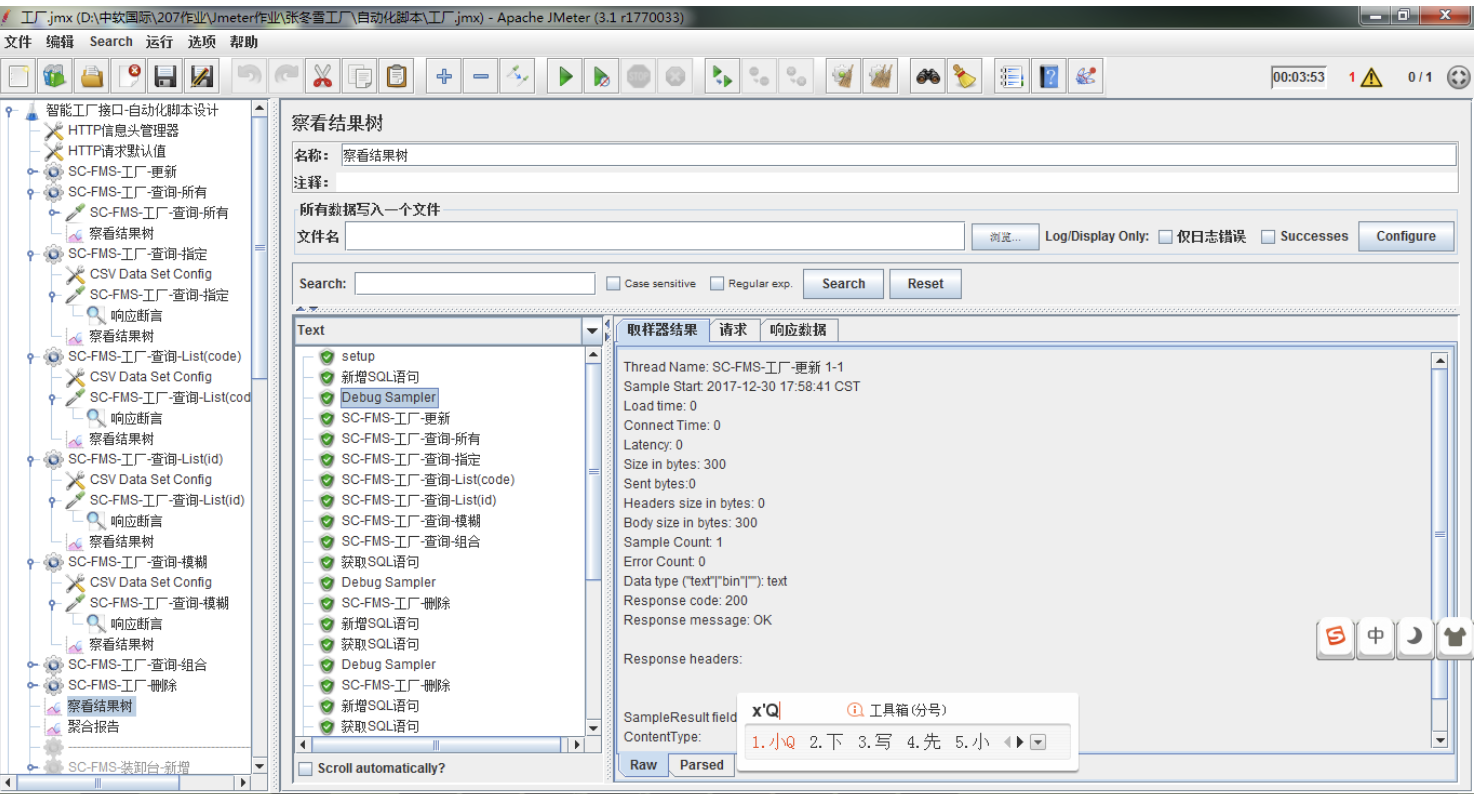Click the Collapse all minus icon
The height and width of the screenshot is (794, 1476).
(481, 76)
